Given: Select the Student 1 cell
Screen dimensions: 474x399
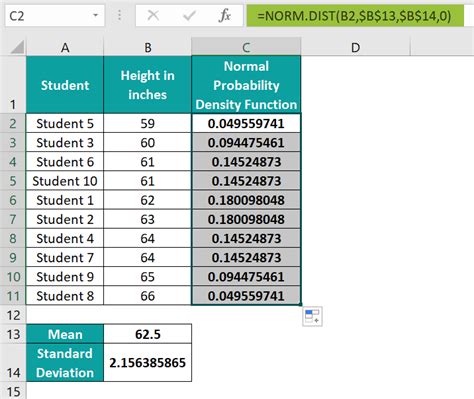Looking at the screenshot, I should tap(65, 200).
